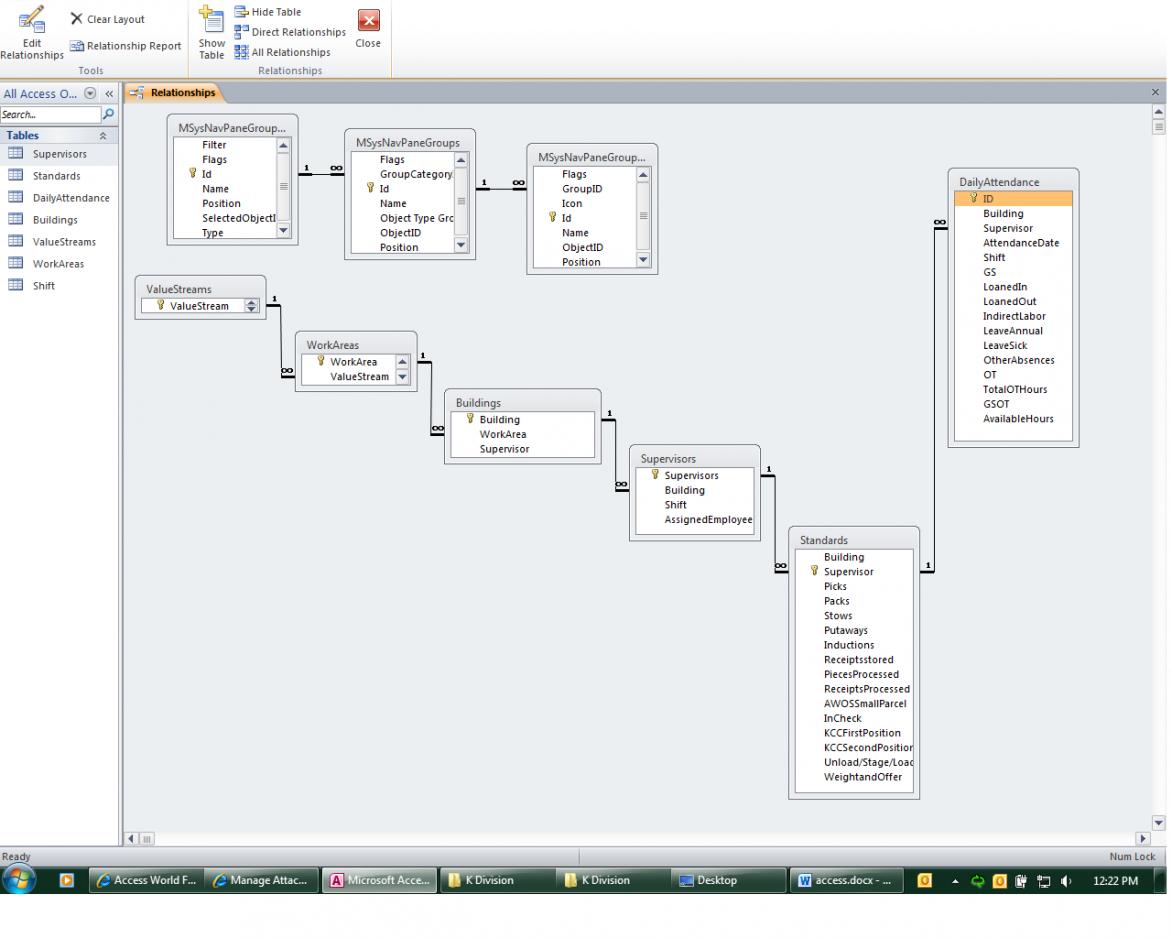The image size is (1172, 938).
Task: Open the Edit Relationships tool
Action: [x=31, y=32]
